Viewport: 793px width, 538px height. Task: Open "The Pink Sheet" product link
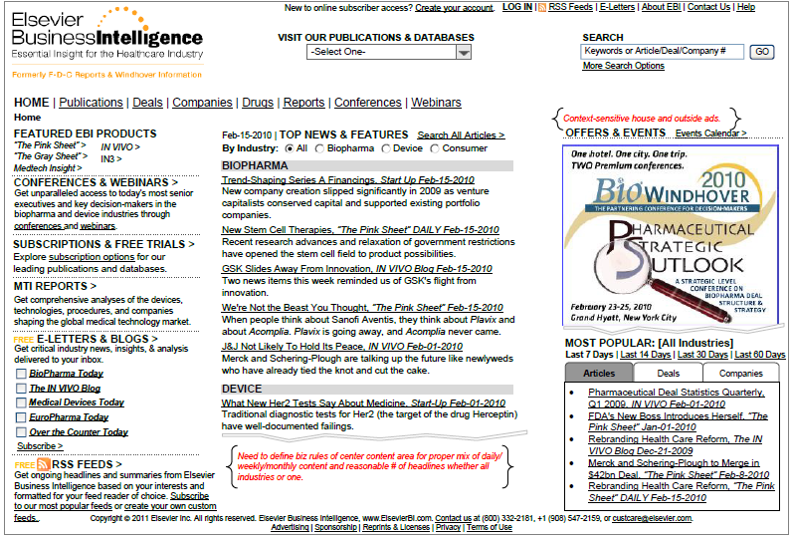[x=50, y=146]
